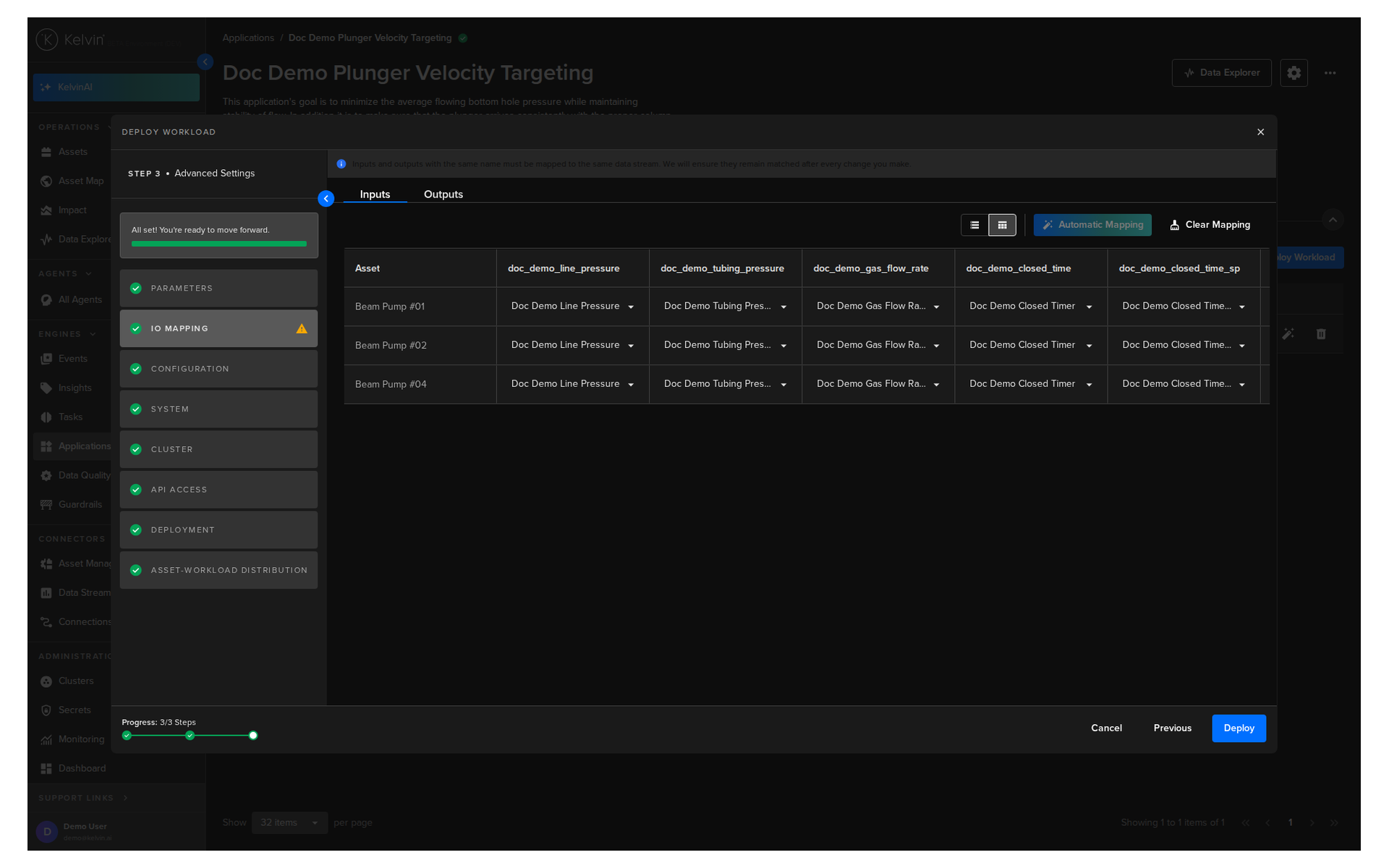Click the Applications breadcrumb link
Screen dimensions: 1389x868
248,38
